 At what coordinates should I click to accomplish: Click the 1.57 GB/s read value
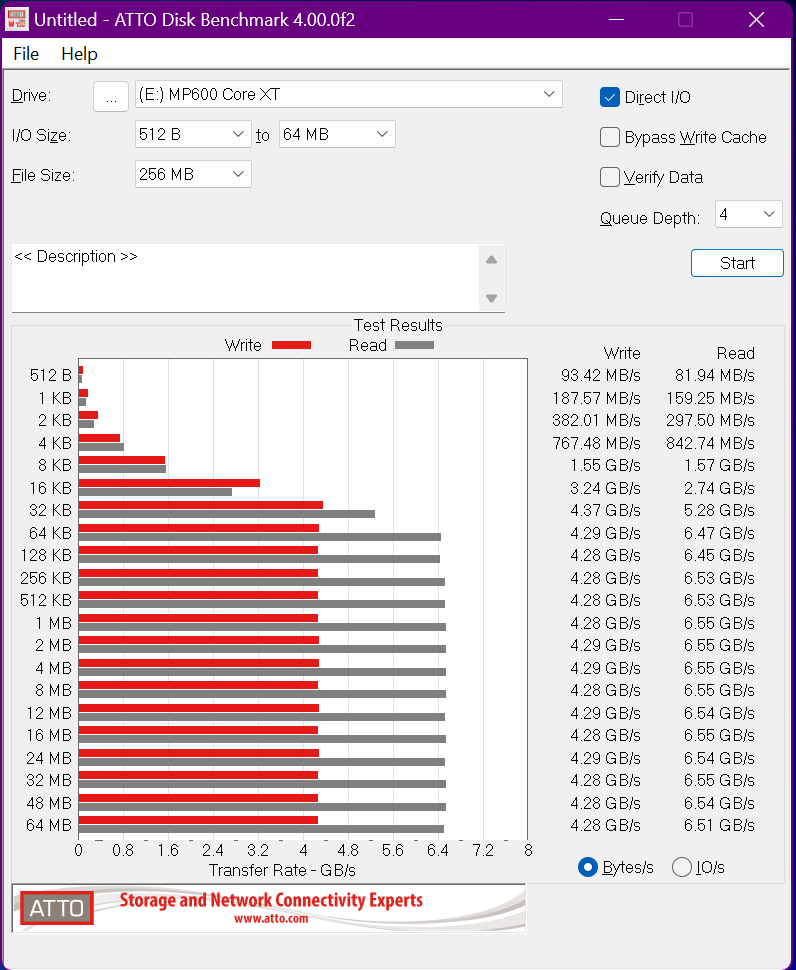pos(719,465)
